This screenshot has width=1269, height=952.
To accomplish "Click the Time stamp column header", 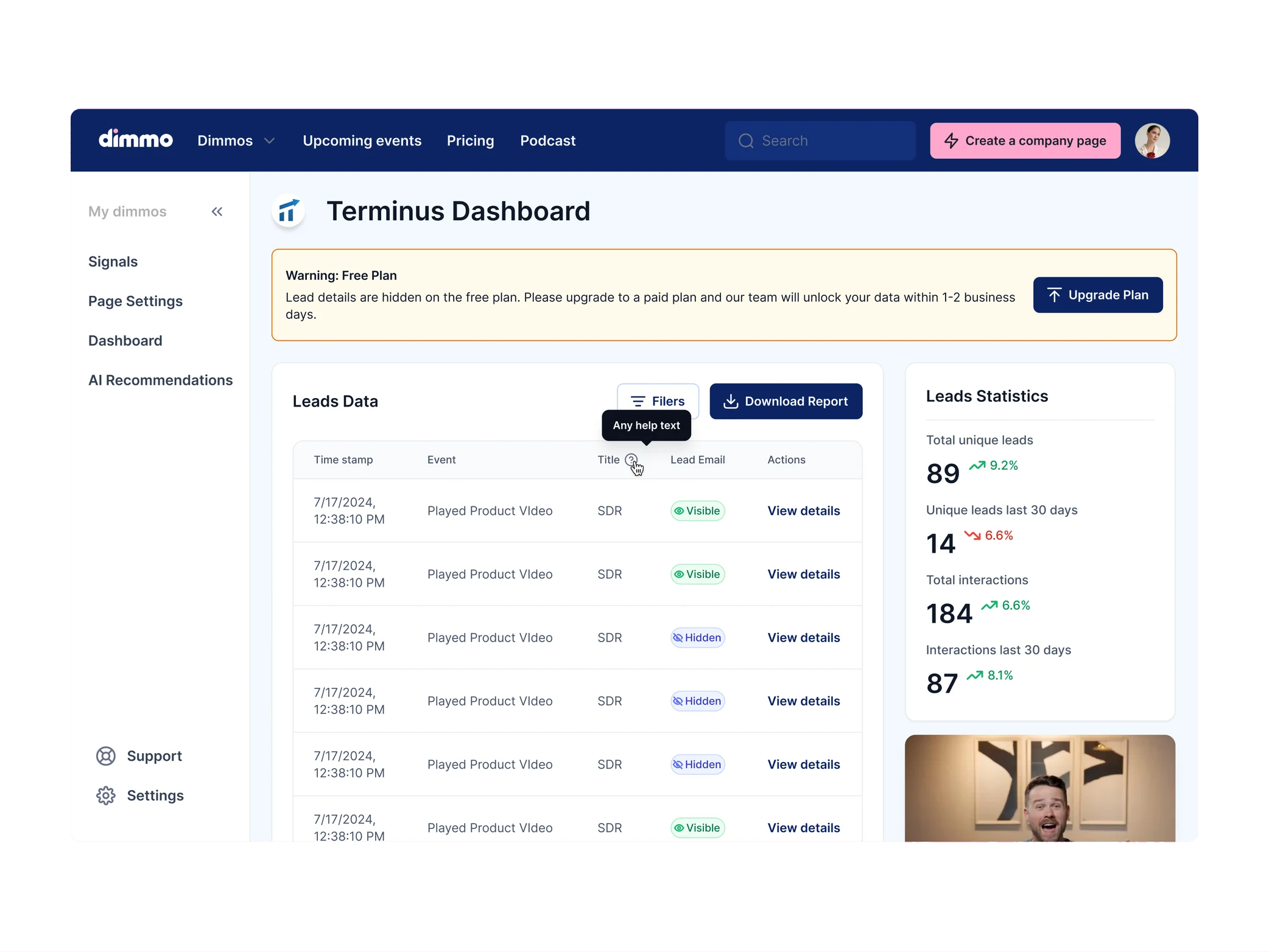I will click(343, 460).
